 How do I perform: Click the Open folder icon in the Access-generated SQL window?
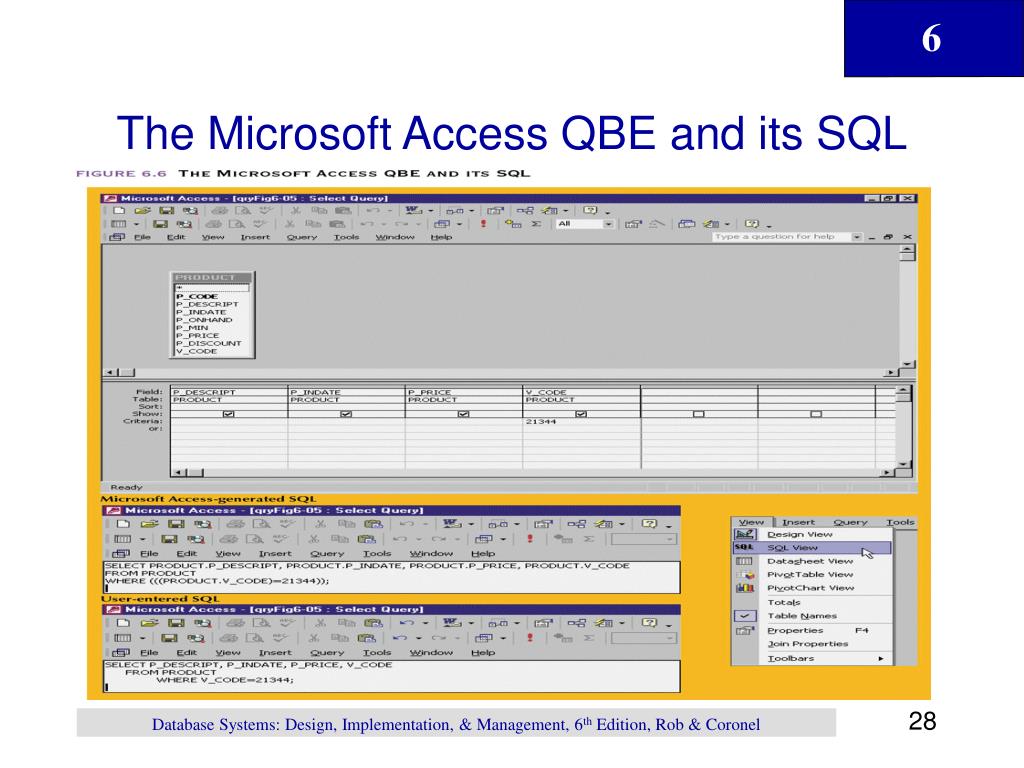tap(150, 524)
